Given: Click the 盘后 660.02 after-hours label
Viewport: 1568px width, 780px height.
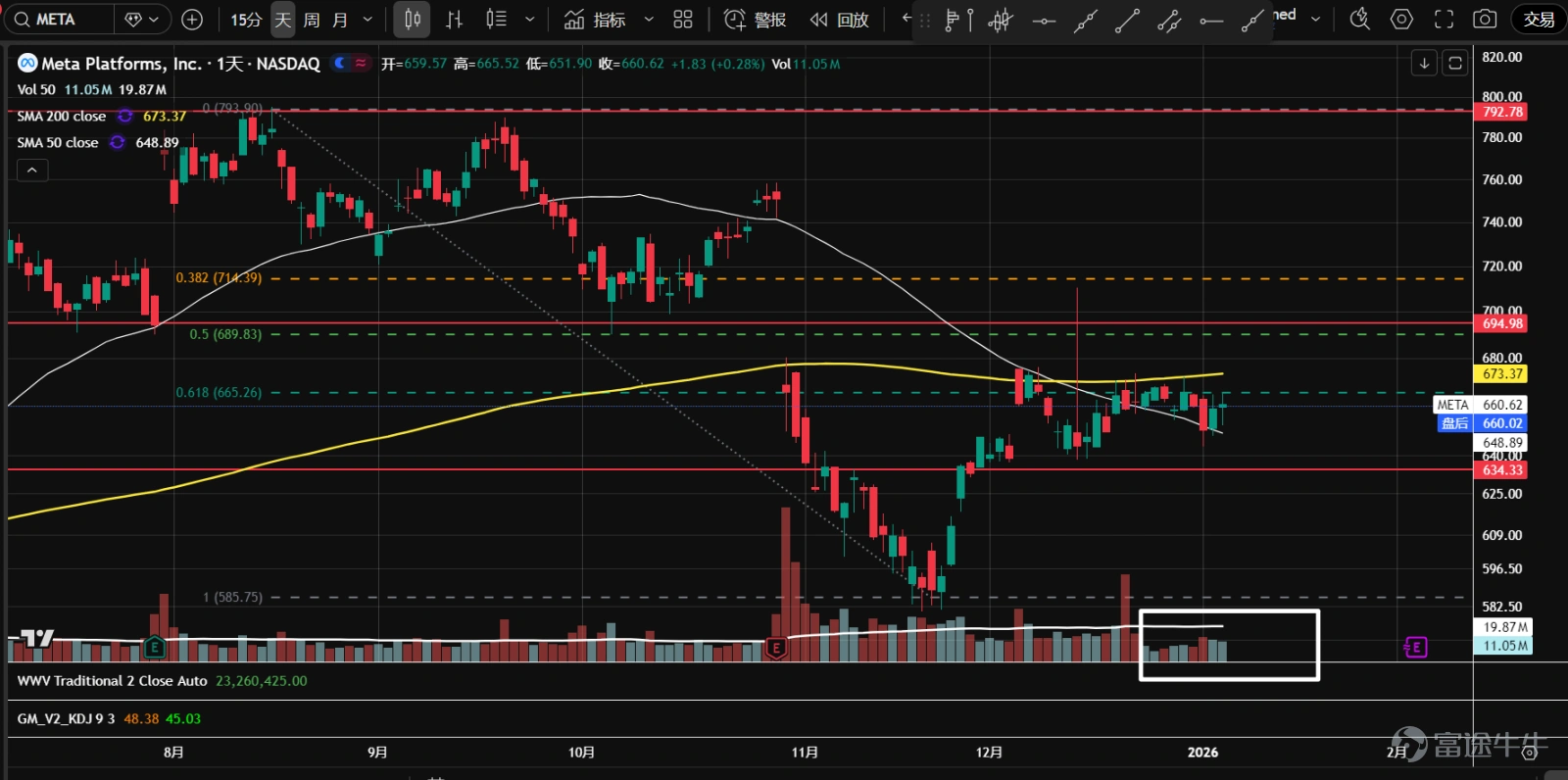Looking at the screenshot, I should [1480, 423].
